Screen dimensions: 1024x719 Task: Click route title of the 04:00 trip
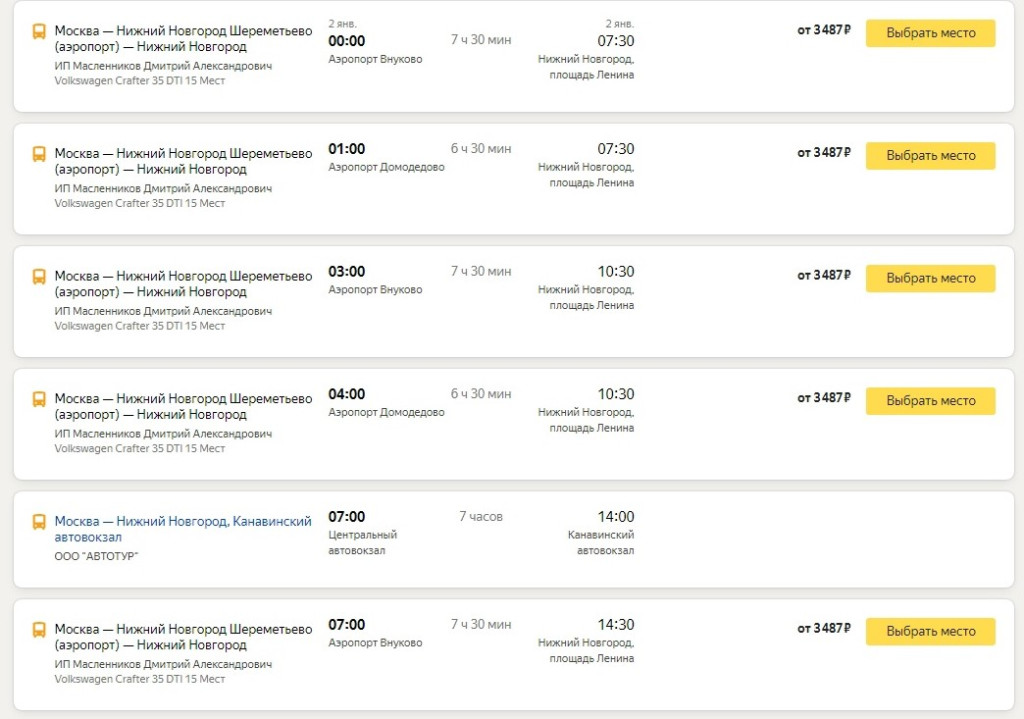coord(183,406)
